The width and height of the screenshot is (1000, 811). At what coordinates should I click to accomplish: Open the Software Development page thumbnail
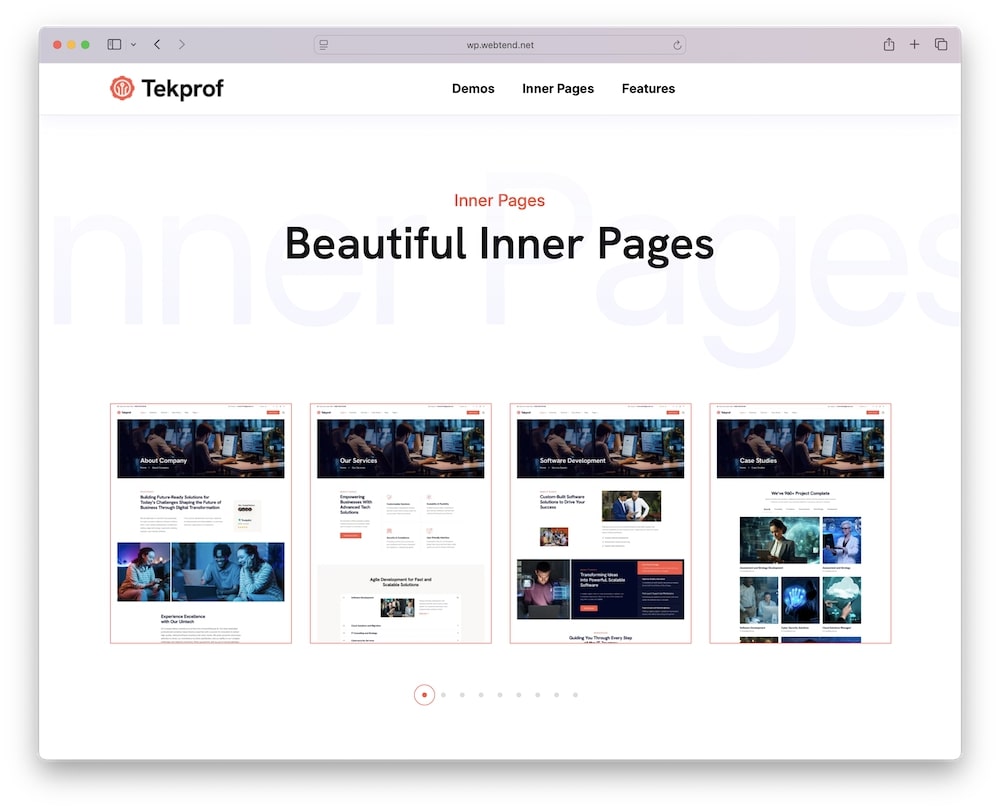click(x=600, y=523)
